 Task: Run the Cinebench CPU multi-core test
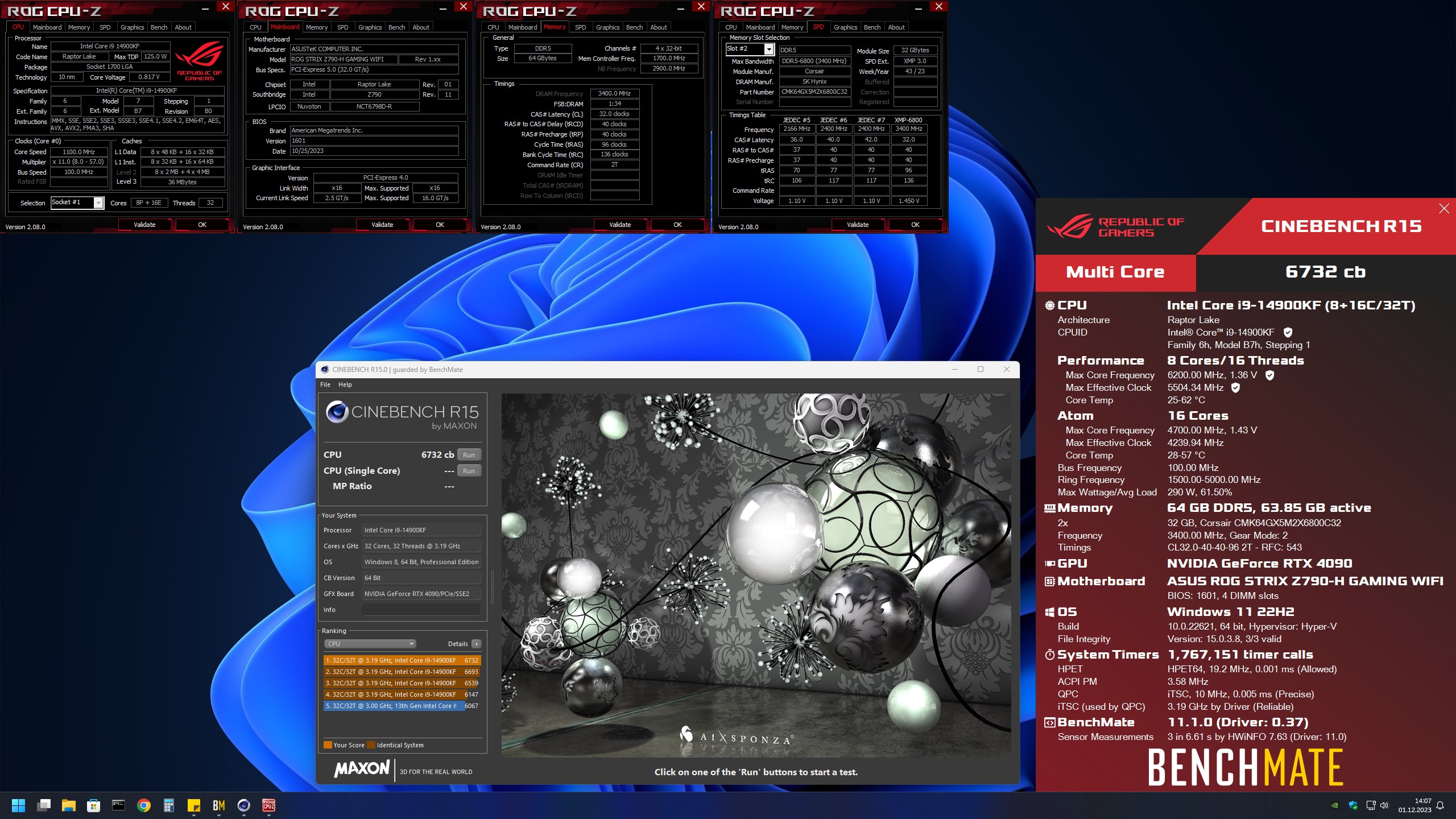(469, 455)
